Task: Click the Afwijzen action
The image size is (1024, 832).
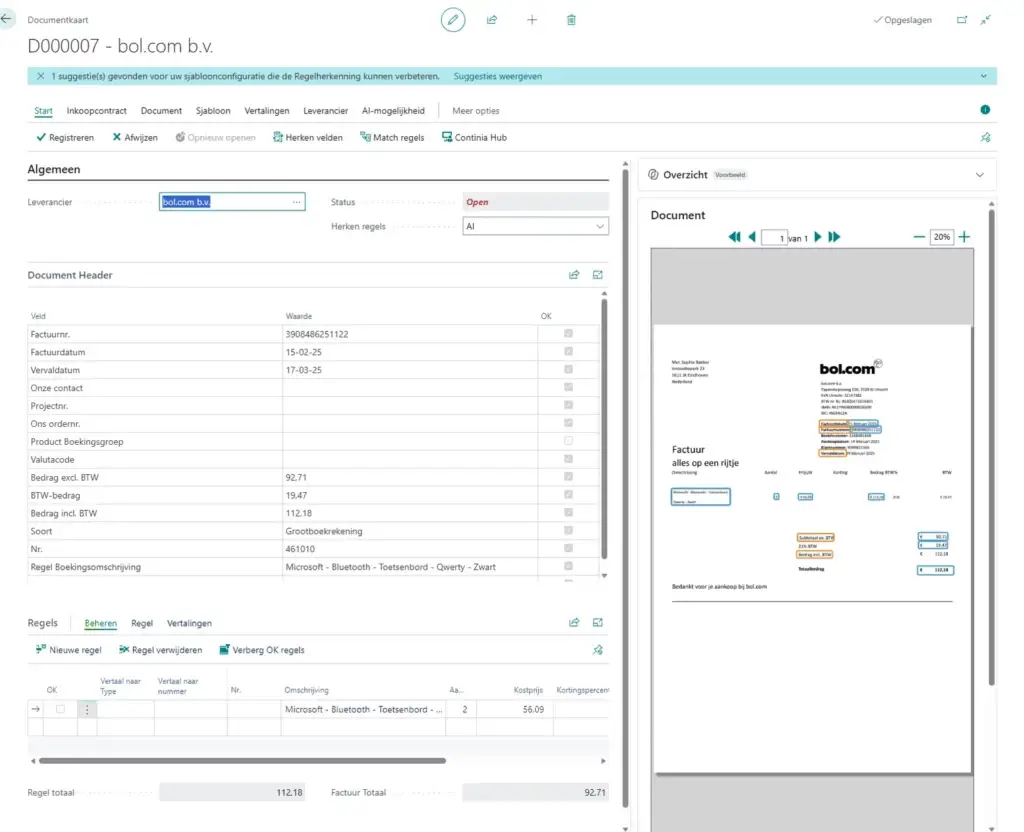Action: [x=135, y=137]
